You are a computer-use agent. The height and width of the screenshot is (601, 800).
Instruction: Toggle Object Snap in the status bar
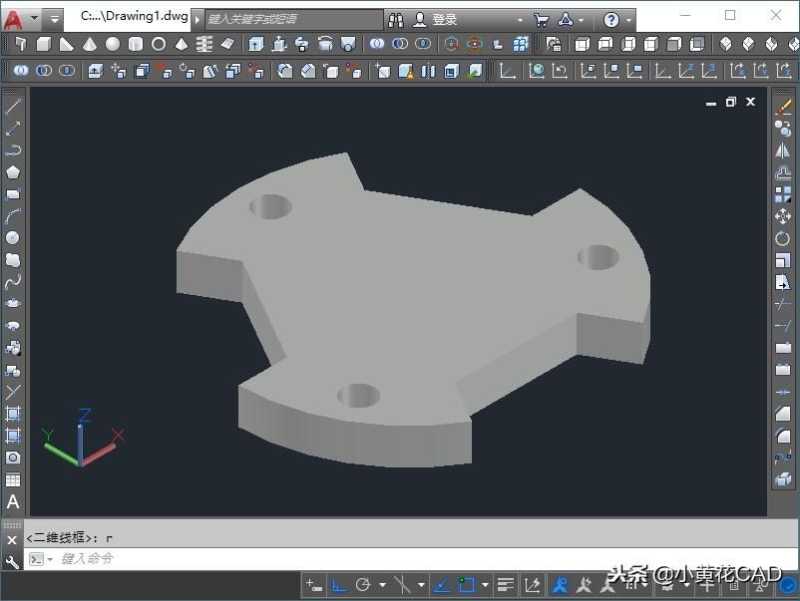tap(464, 585)
